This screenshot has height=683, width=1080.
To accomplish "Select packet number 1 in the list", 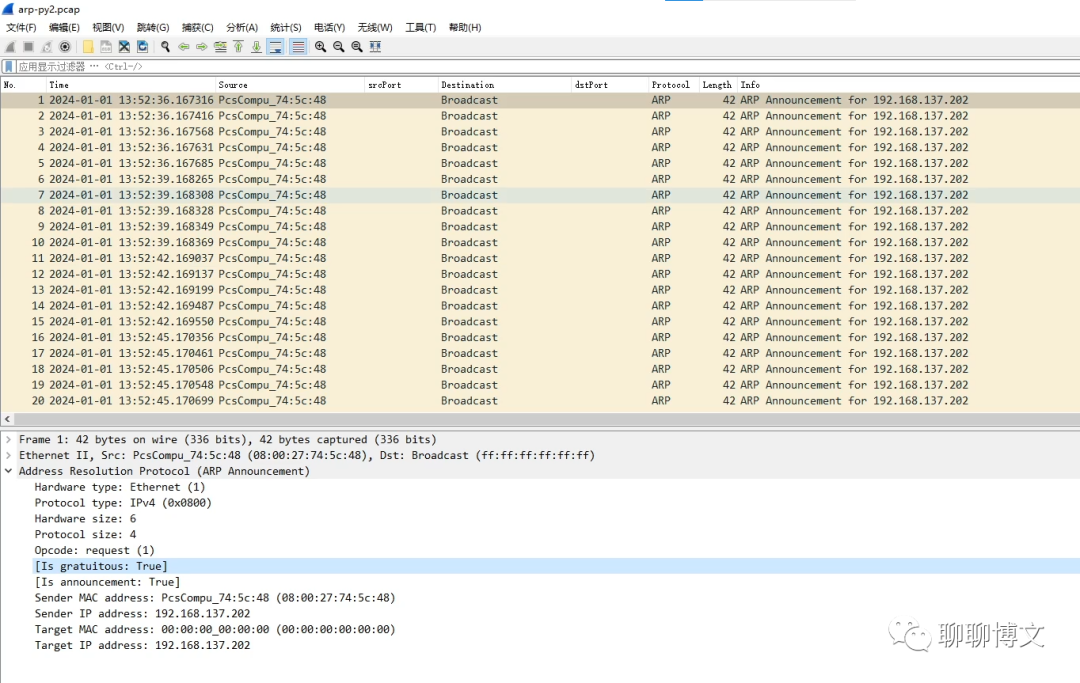I will click(540, 100).
